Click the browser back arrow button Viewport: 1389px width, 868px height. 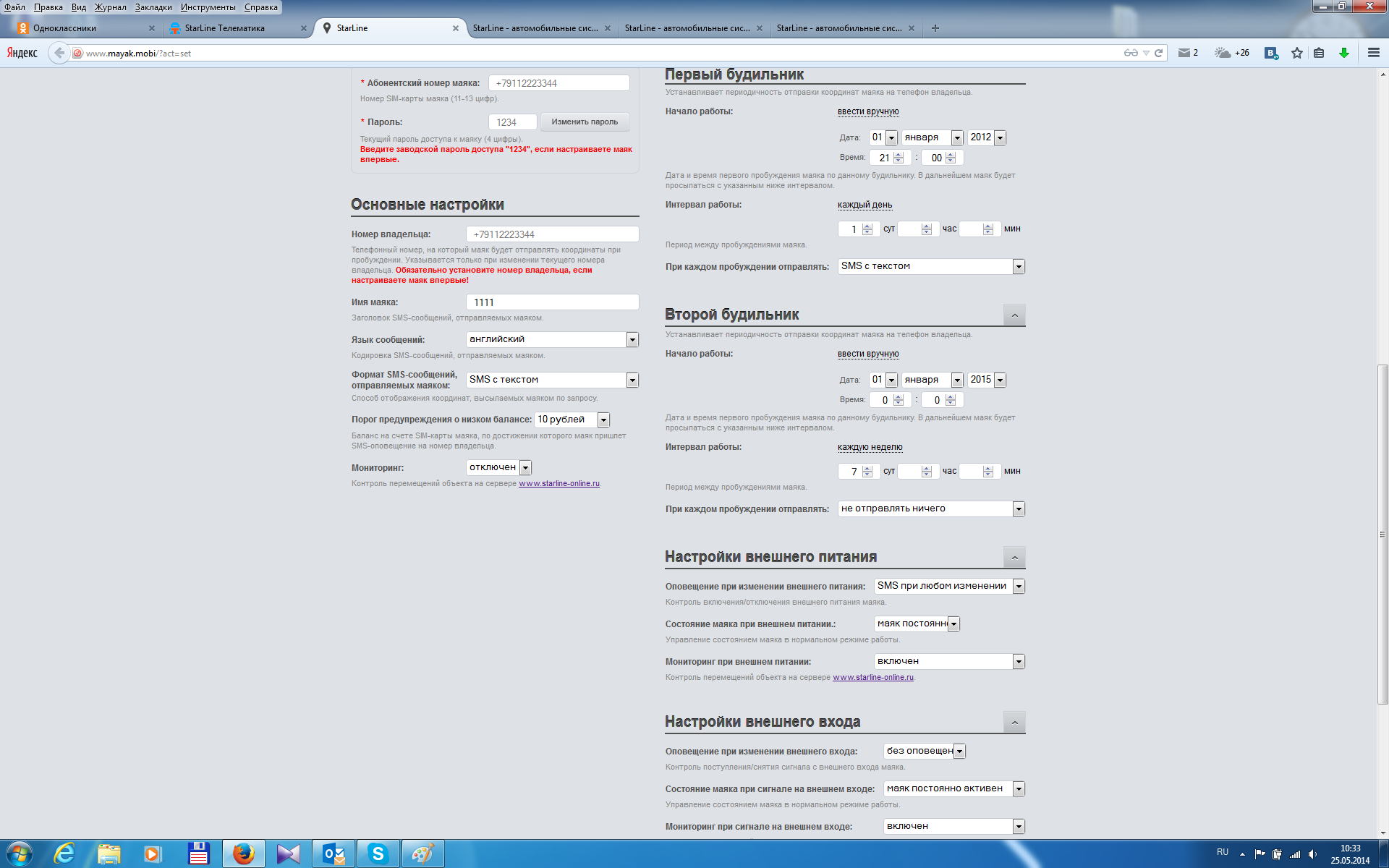[x=59, y=53]
